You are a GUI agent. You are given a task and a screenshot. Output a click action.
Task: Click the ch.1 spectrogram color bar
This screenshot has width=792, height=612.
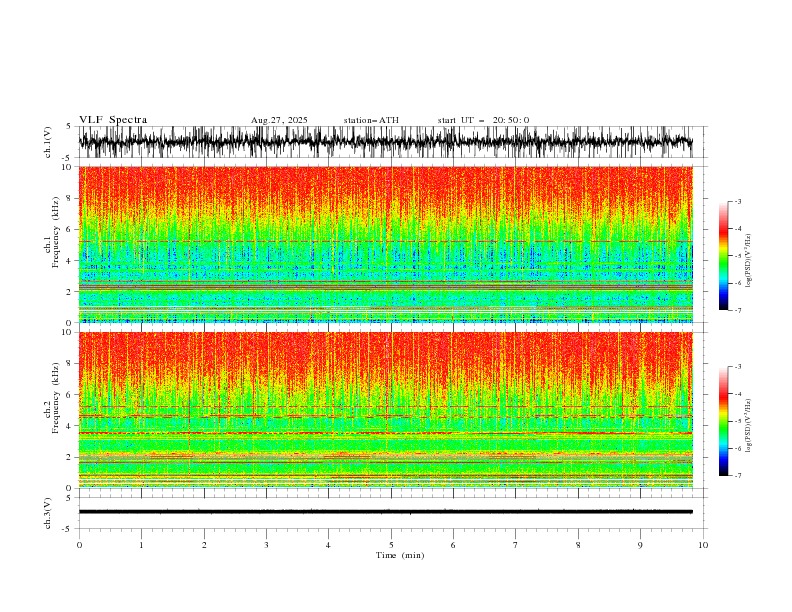pyautogui.click(x=723, y=256)
